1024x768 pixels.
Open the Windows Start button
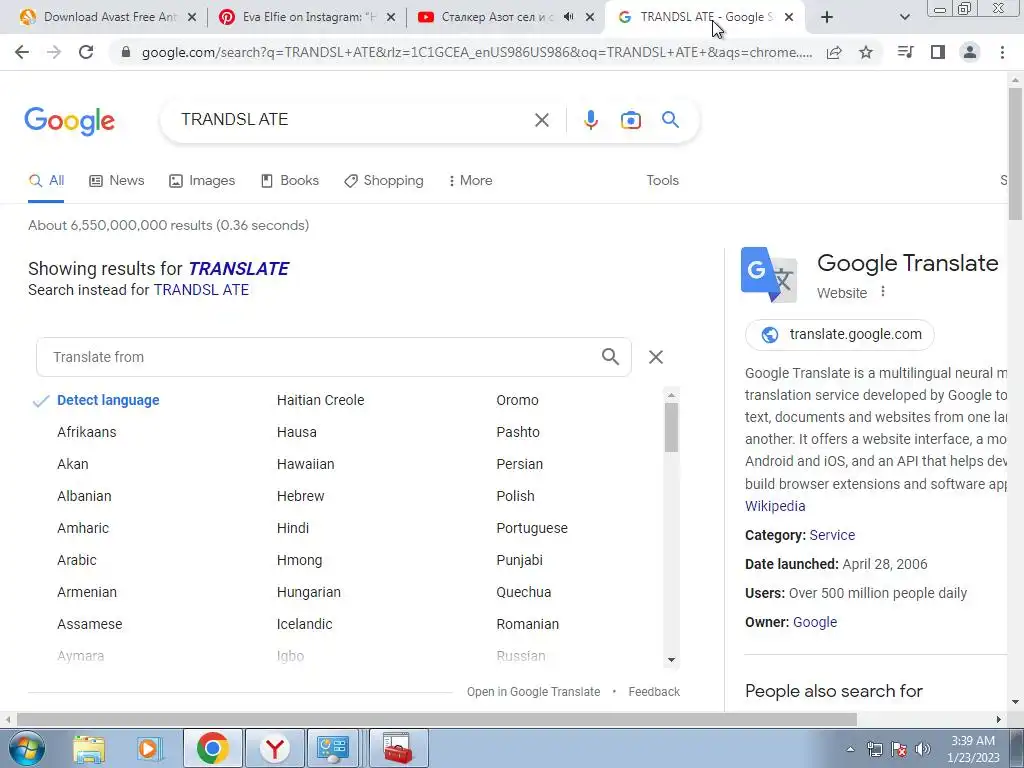[x=26, y=748]
